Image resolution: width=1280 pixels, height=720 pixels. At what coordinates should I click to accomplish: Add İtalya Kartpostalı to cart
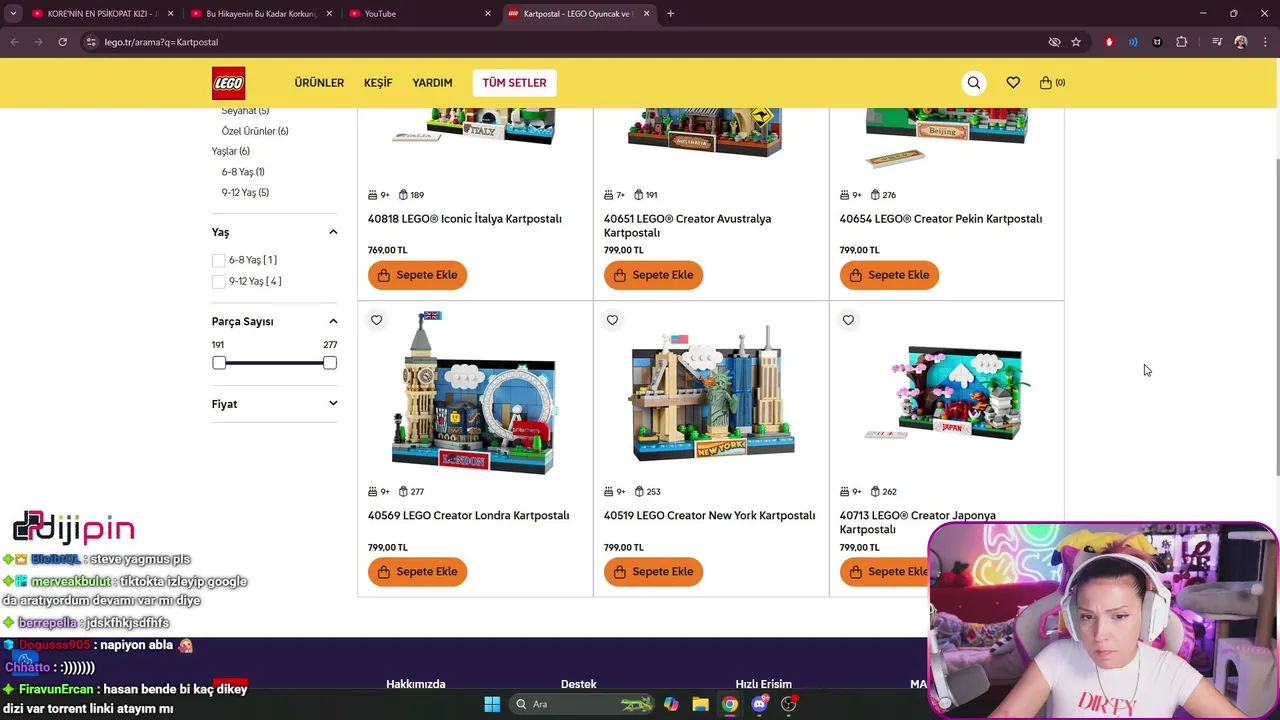pyautogui.click(x=417, y=275)
